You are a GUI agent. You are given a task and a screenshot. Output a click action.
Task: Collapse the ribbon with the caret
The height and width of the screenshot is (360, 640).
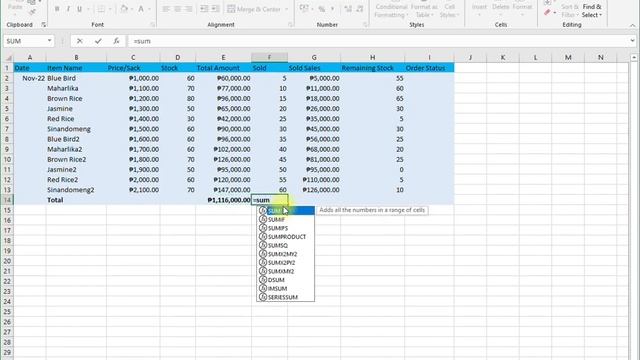(x=632, y=25)
